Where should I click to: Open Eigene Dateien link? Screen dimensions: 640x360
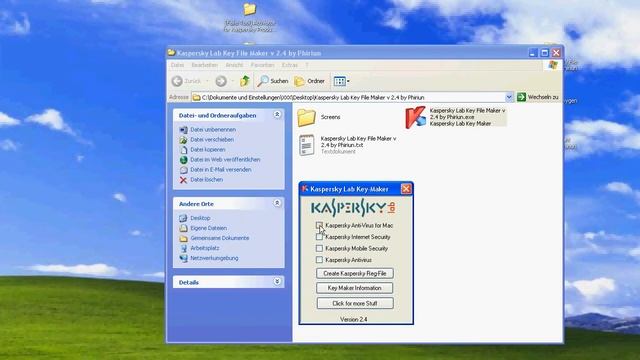(x=209, y=228)
